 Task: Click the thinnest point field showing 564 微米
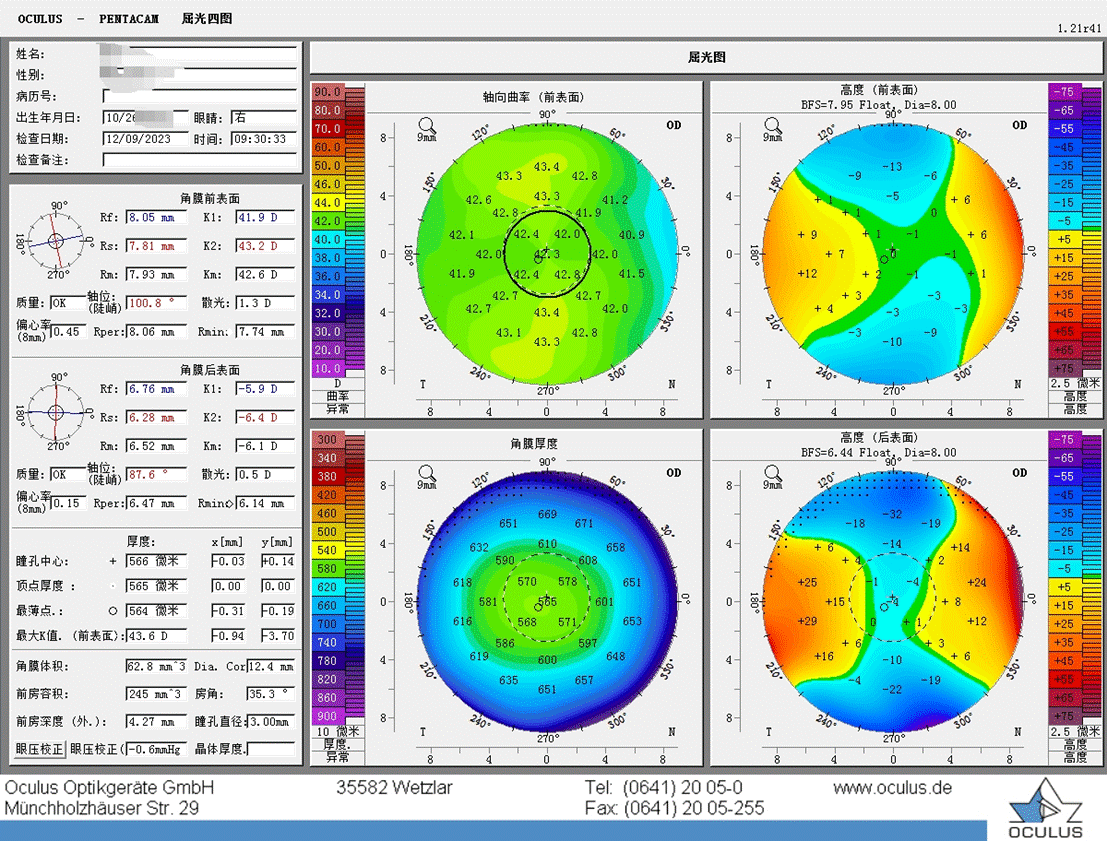click(x=157, y=611)
